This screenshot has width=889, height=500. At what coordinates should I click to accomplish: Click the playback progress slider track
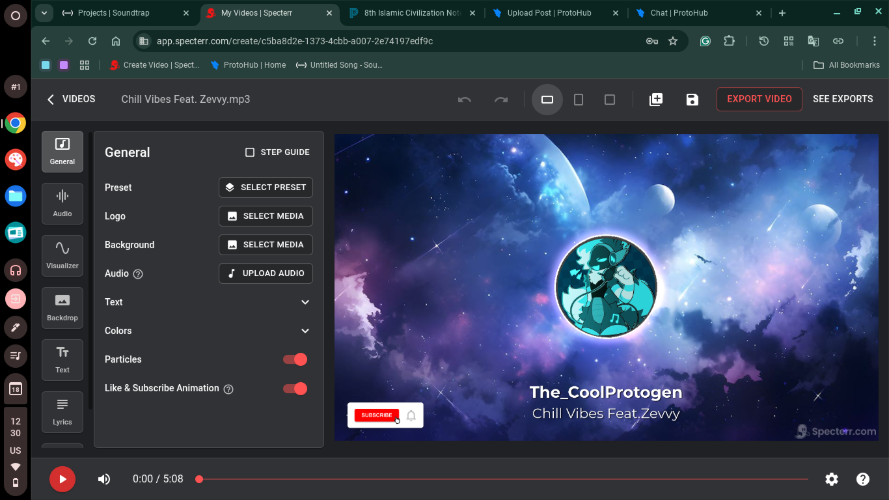[x=500, y=479]
